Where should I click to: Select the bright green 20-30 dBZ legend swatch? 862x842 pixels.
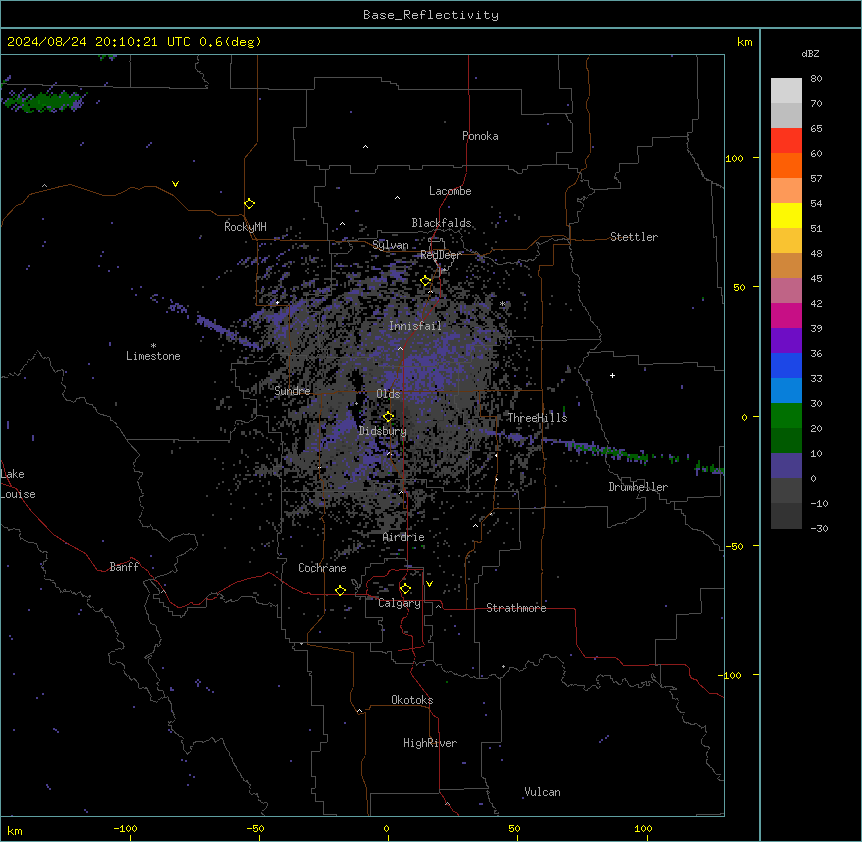[786, 416]
